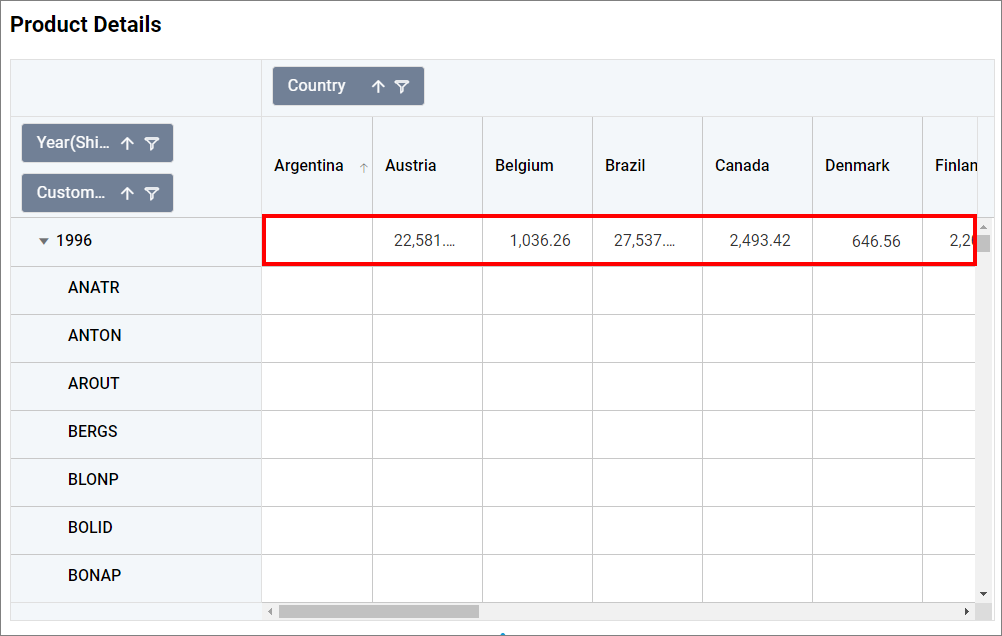Screen dimensions: 1002x636
Task: Open filter icon on Country field button
Action: click(402, 87)
